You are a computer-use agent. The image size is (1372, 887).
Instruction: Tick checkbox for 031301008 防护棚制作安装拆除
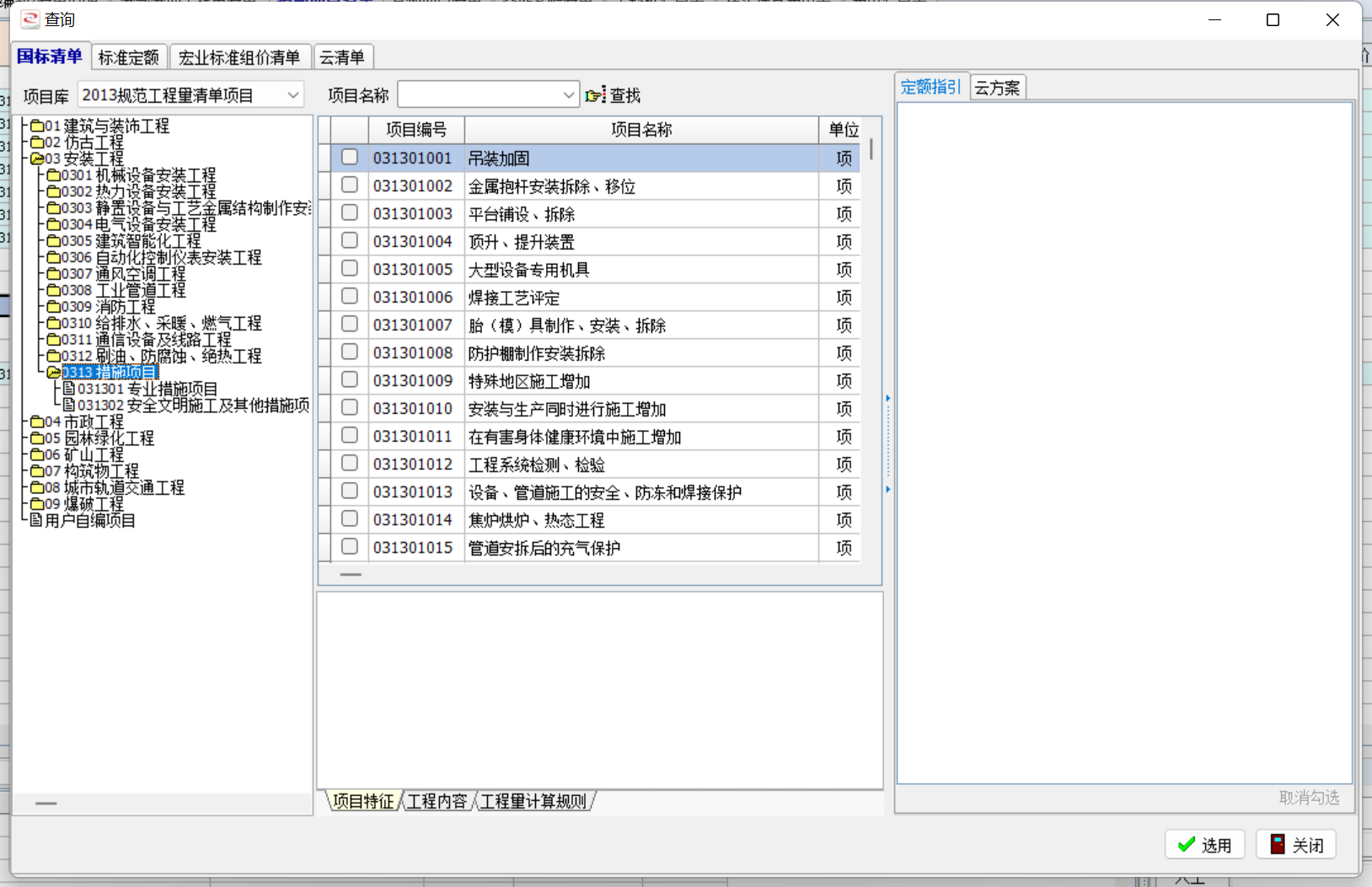(350, 352)
